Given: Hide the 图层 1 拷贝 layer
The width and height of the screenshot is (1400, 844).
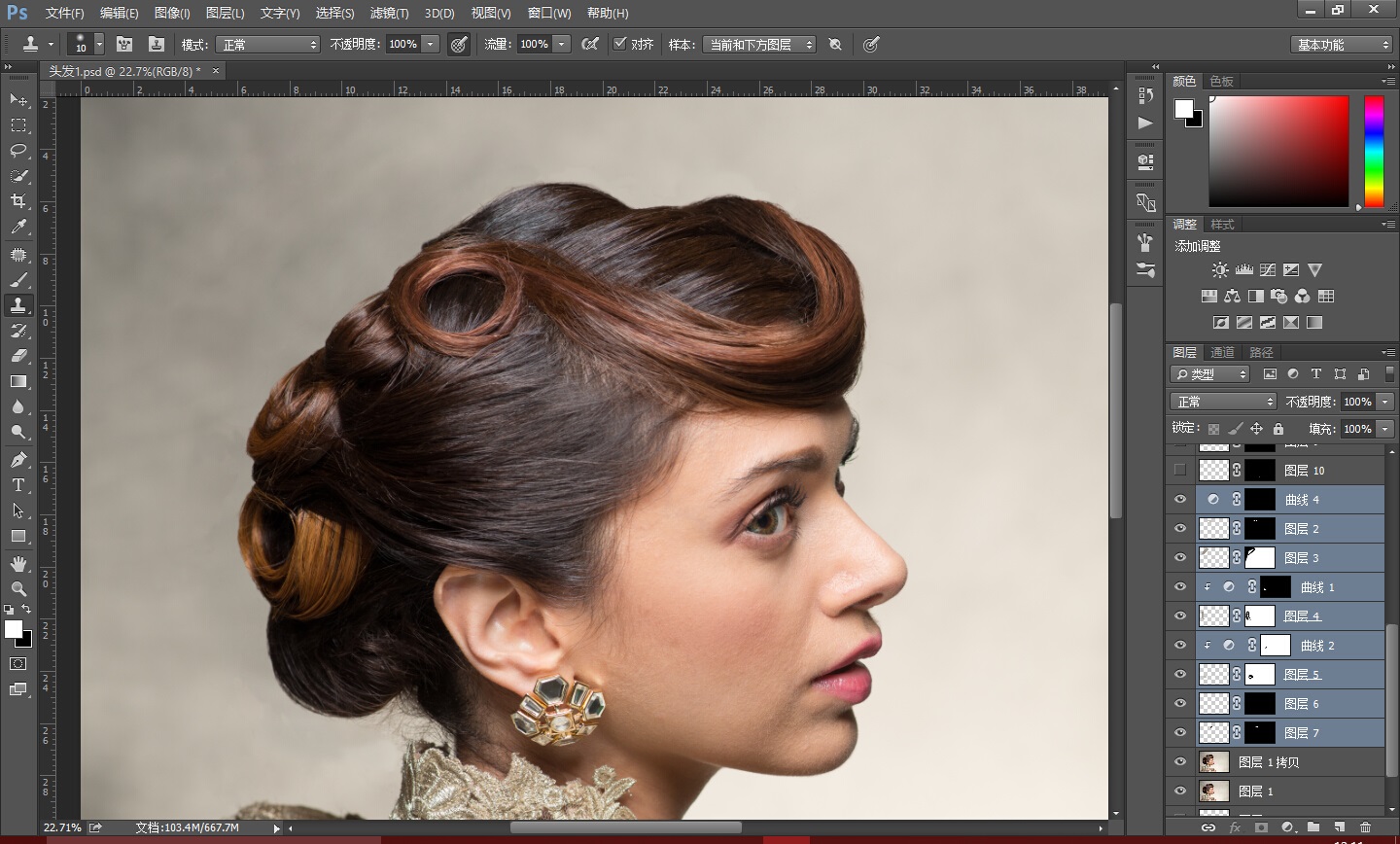Looking at the screenshot, I should [1180, 761].
